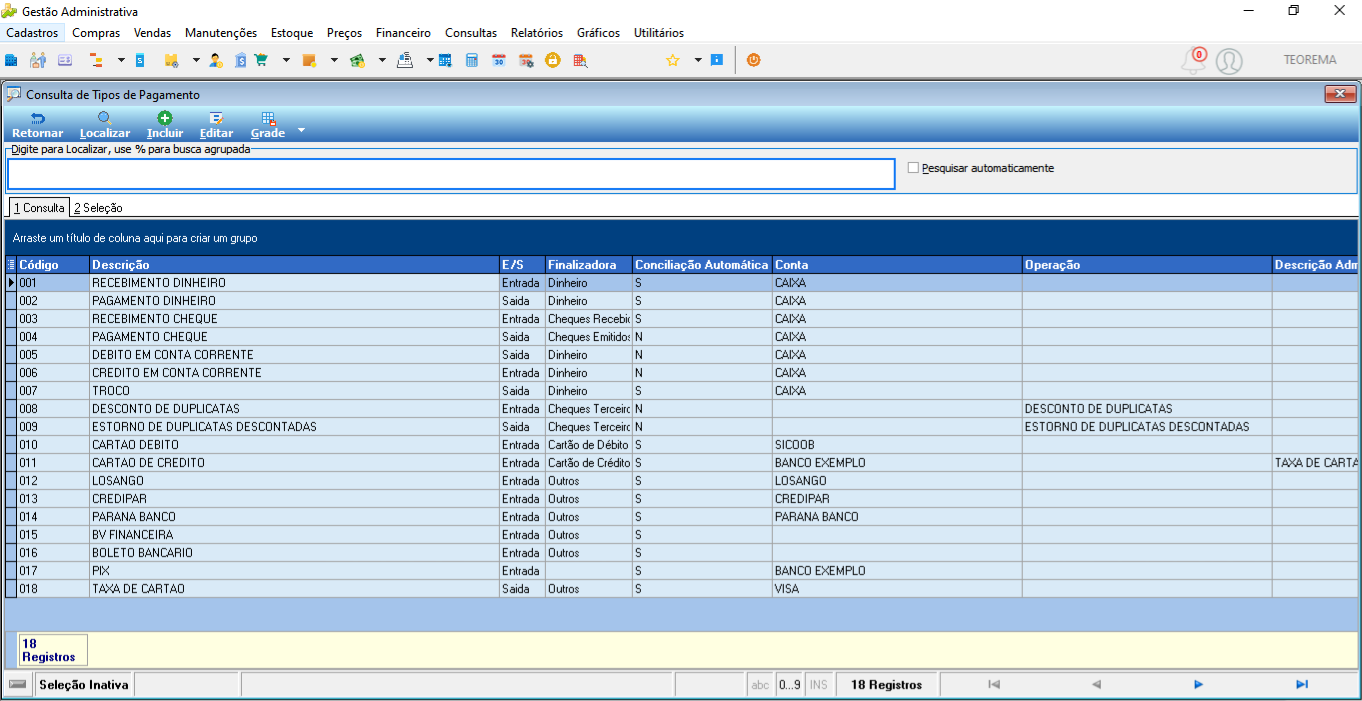Expand the dropdown next to favorites star

tap(698, 60)
